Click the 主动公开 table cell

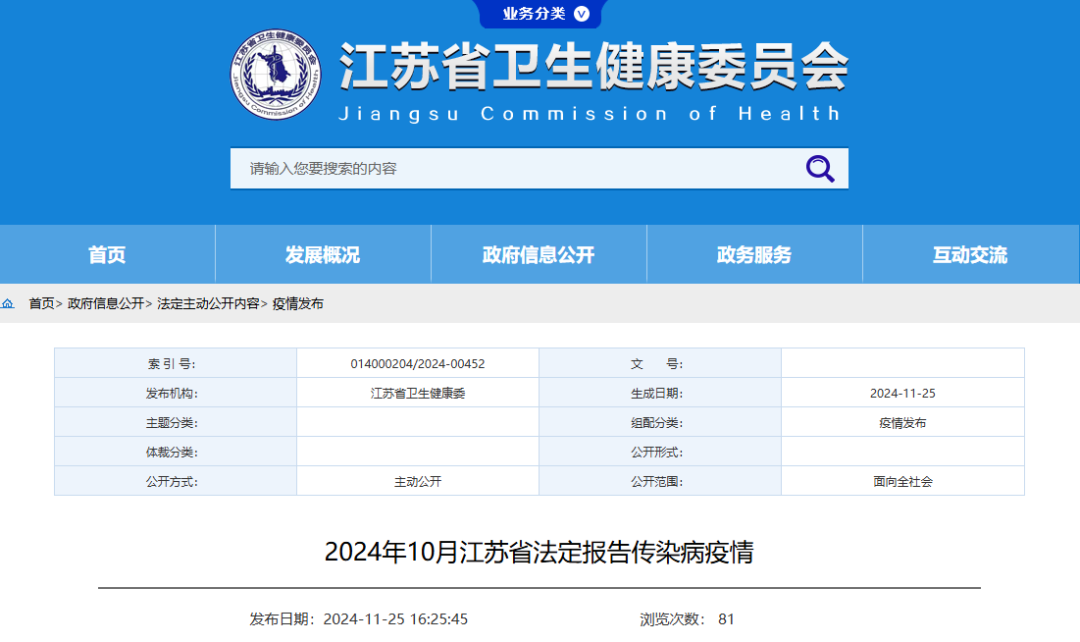coord(417,482)
